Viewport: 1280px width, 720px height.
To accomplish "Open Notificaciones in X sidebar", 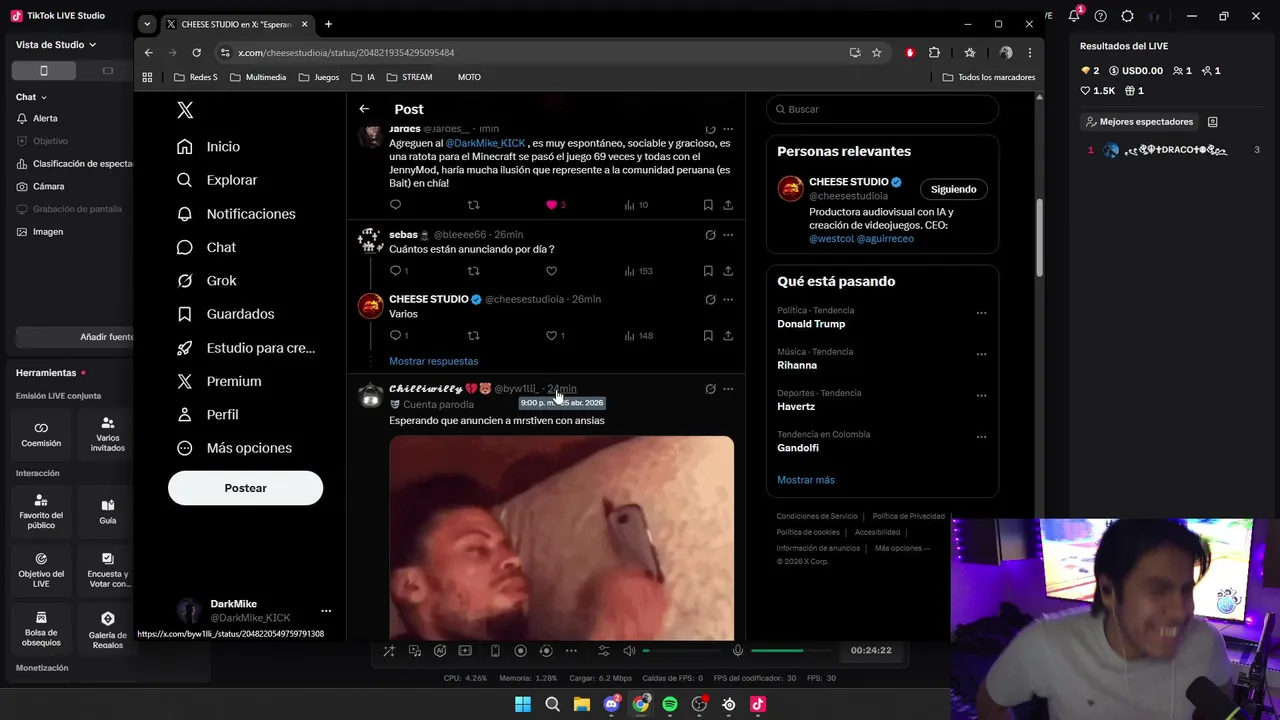I will [235, 214].
